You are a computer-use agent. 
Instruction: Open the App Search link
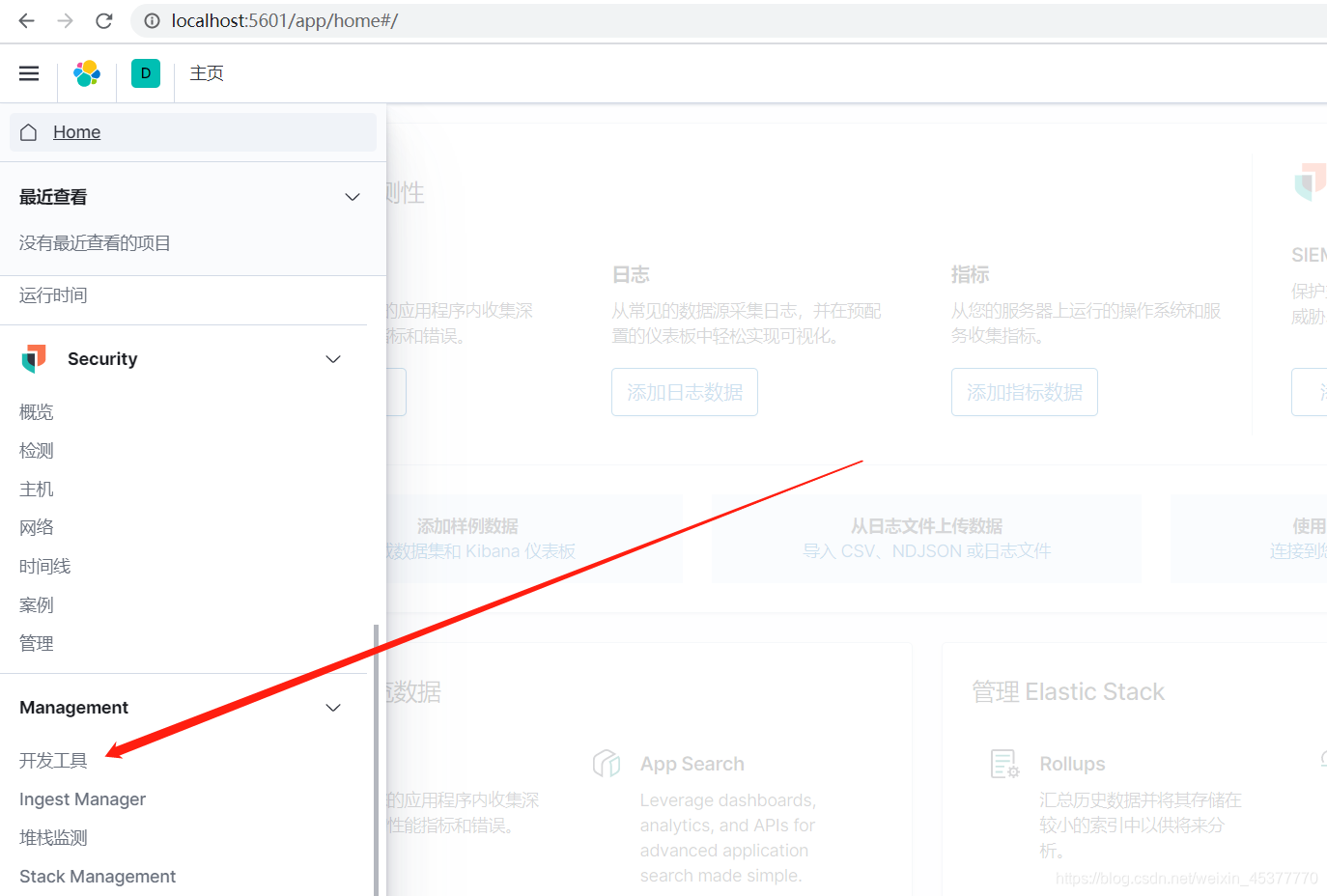[x=692, y=764]
